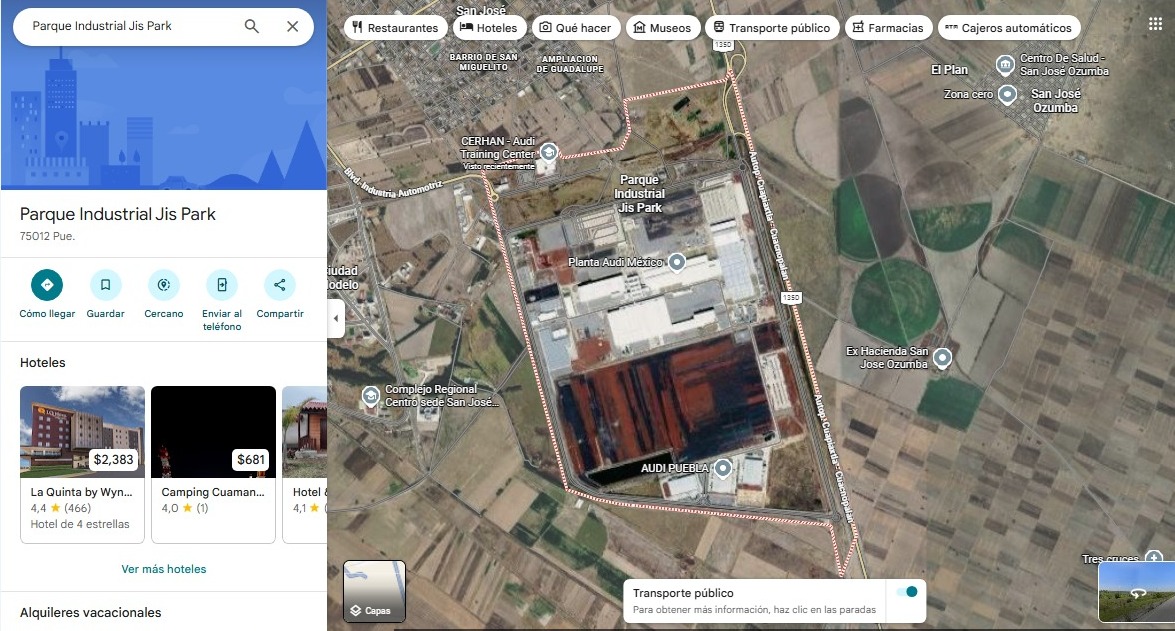This screenshot has height=631, width=1175.
Task: Select the Museos filter chip
Action: click(662, 28)
